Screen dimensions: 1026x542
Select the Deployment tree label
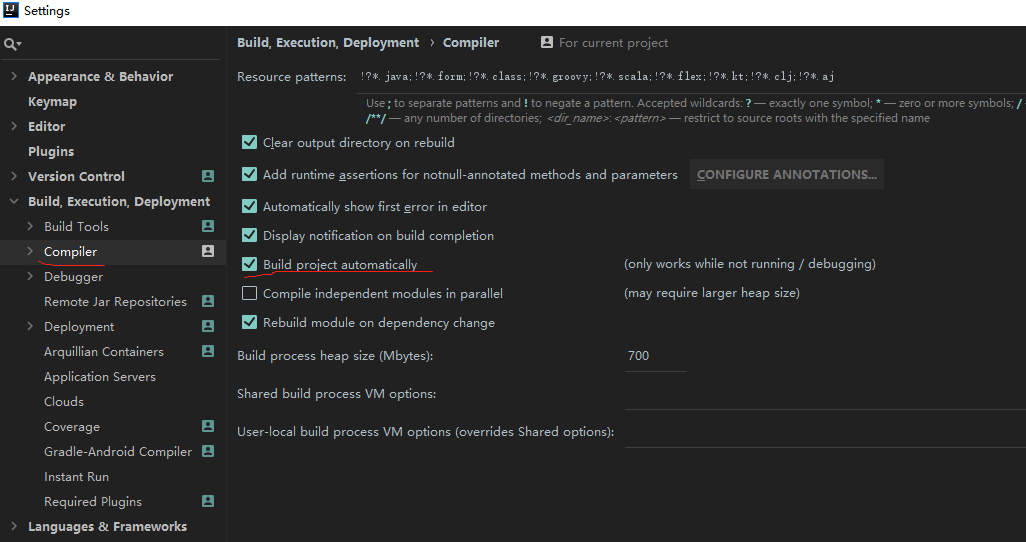click(79, 327)
